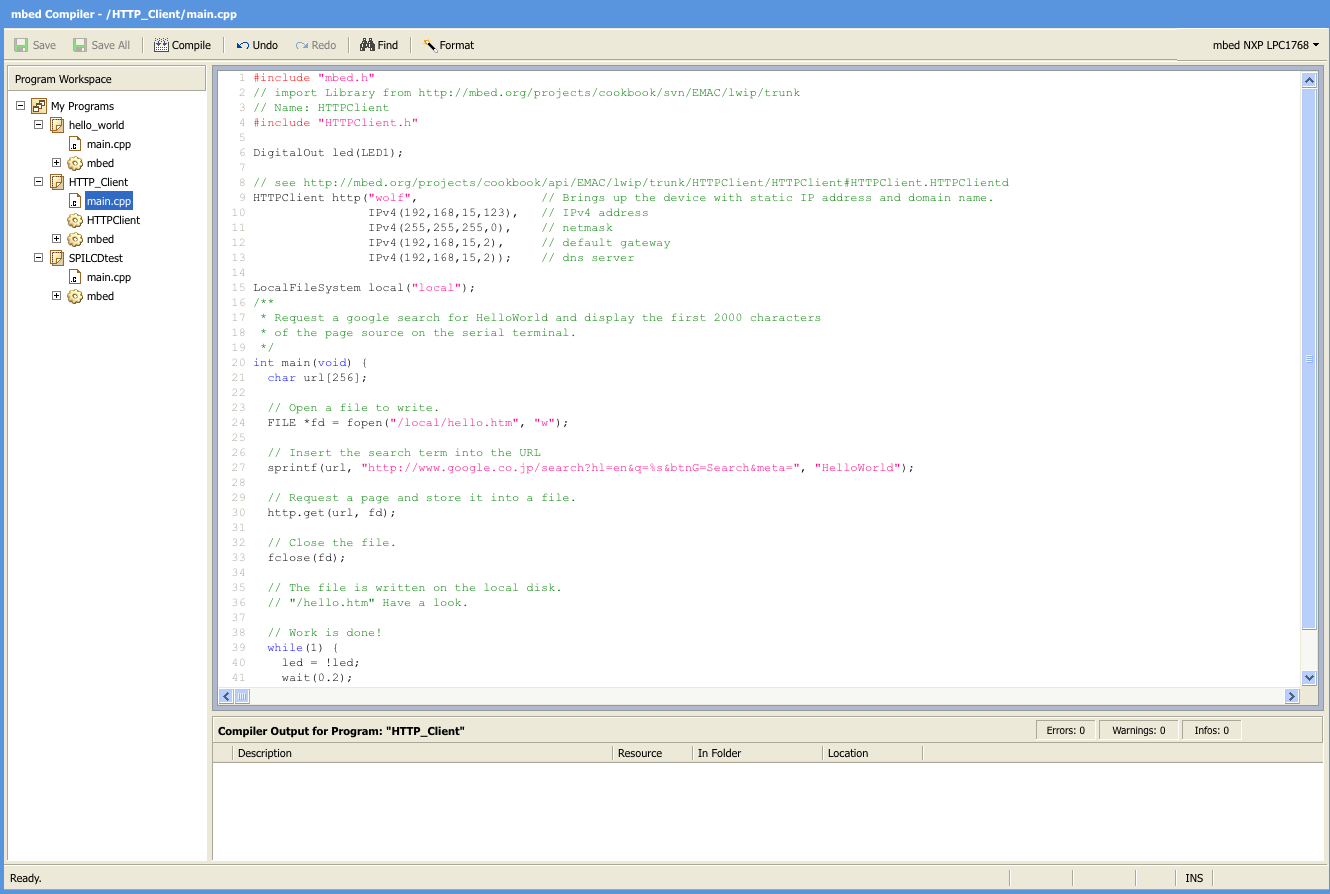Click the Redo toolbar button
Viewport: 1330px width, 894px height.
[x=316, y=45]
